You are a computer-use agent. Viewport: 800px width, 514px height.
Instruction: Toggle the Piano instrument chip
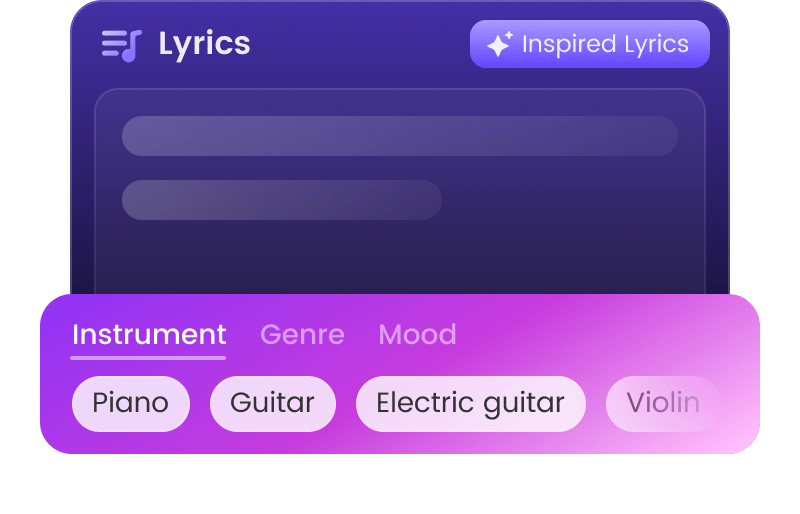[130, 403]
